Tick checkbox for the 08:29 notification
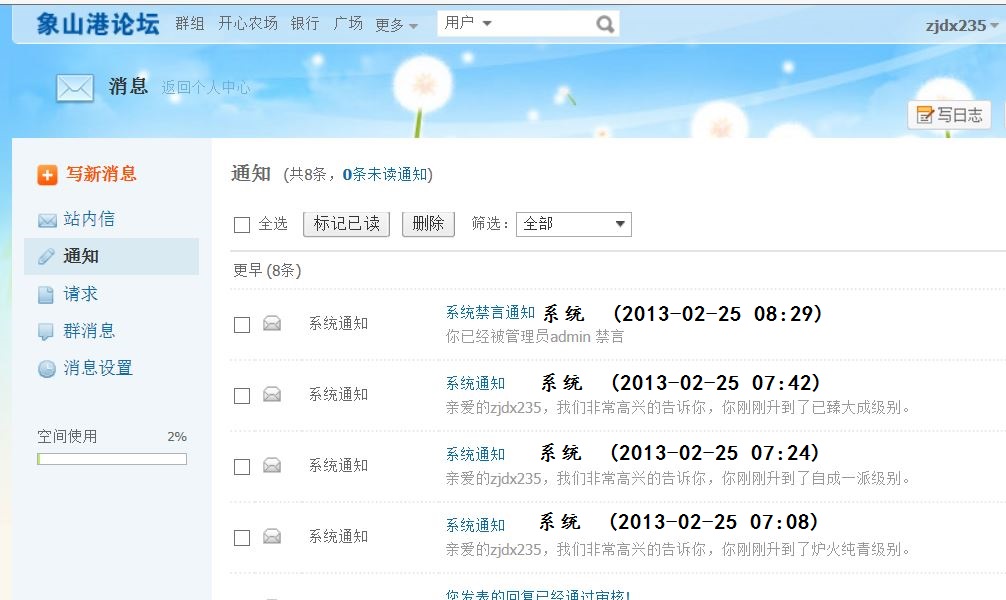1006x600 pixels. (x=241, y=325)
